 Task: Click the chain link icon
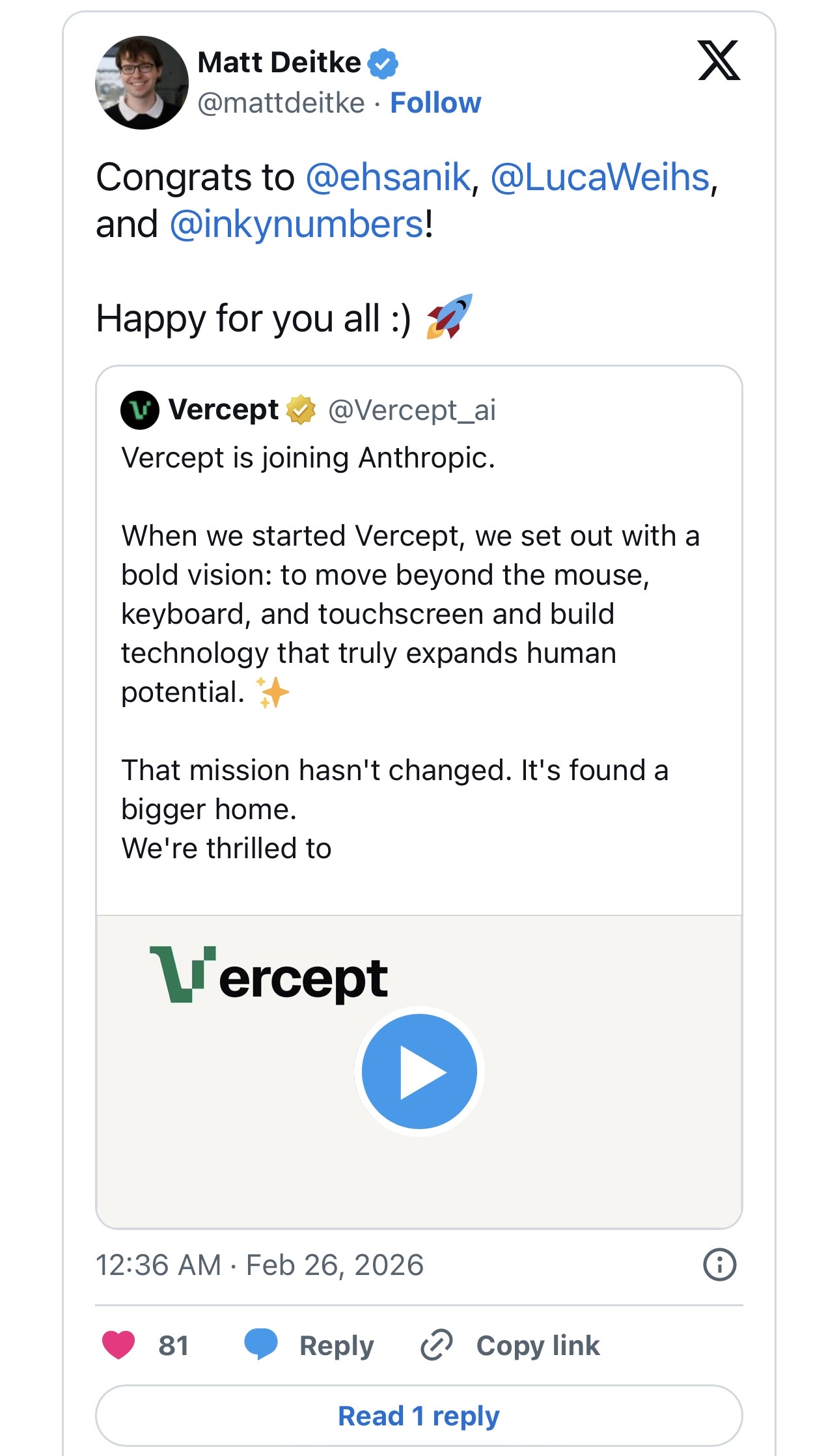point(437,1345)
